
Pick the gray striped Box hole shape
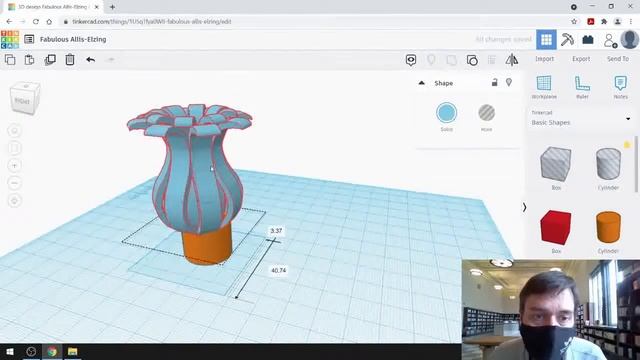coord(556,164)
